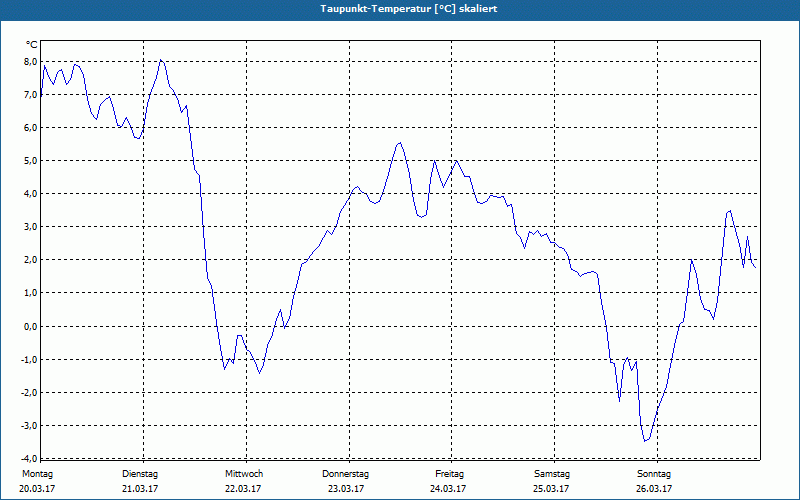Click the date 24.03.17
The height and width of the screenshot is (500, 800).
pos(448,489)
